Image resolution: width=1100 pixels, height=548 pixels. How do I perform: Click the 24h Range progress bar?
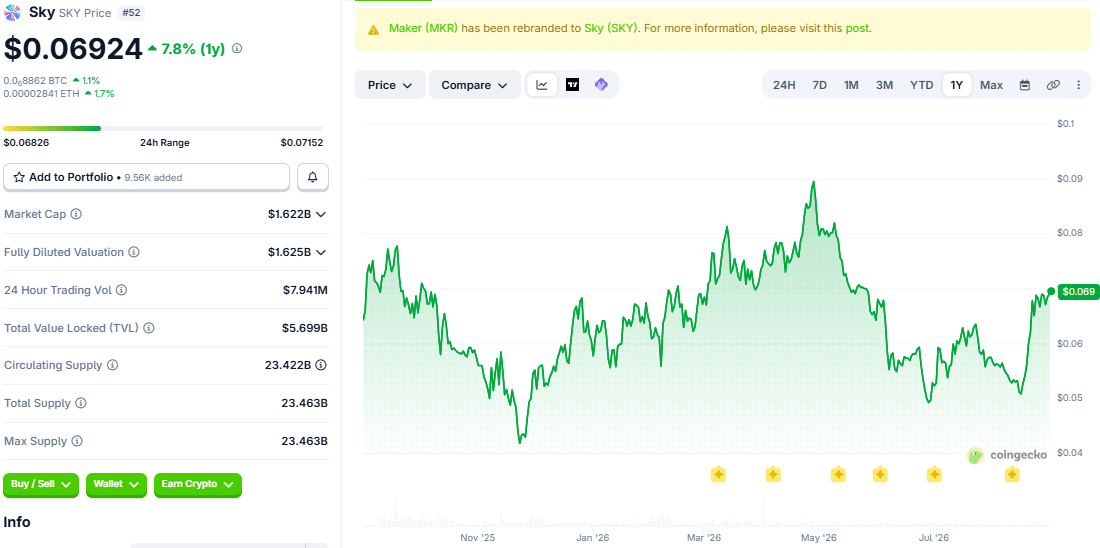click(163, 128)
